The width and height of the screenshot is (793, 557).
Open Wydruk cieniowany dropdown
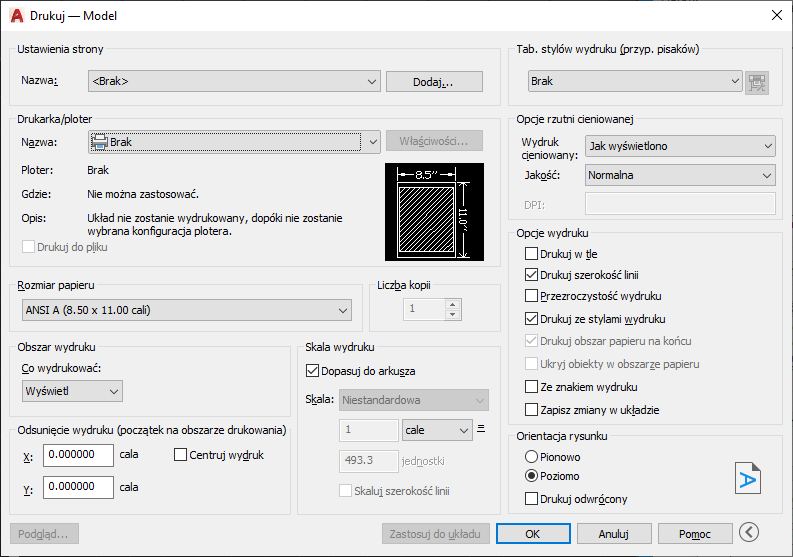(680, 146)
